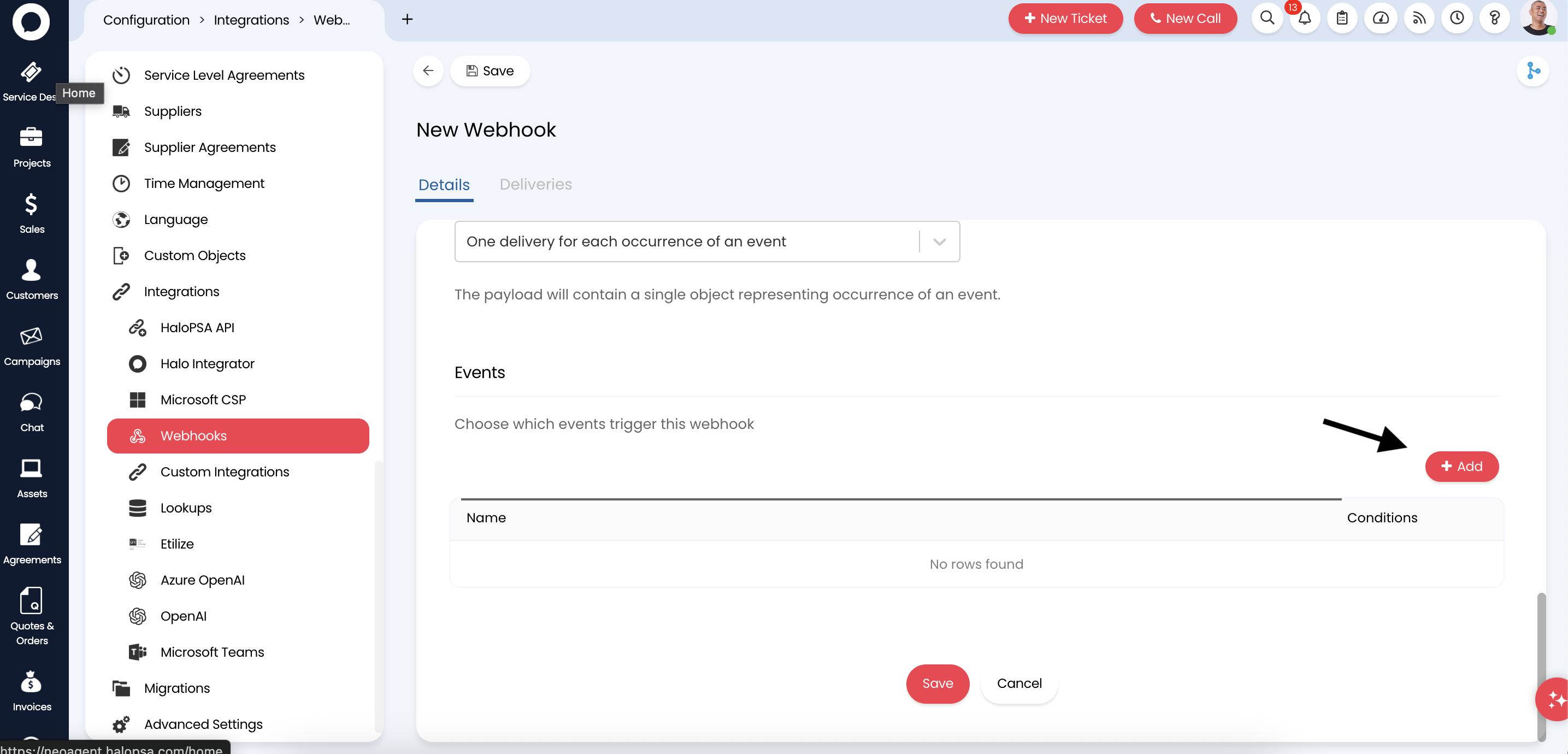Screen dimensions: 1568x754
Task: Save the new webhook
Action: [x=938, y=684]
